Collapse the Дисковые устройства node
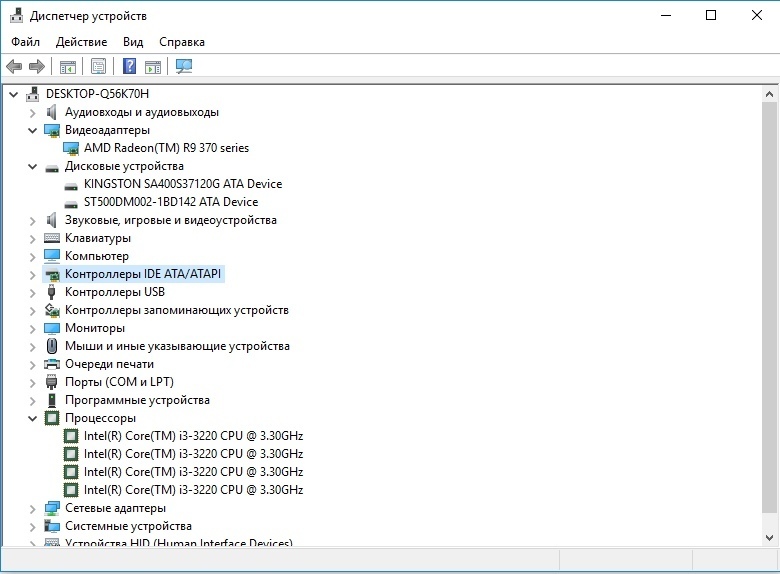 click(32, 166)
